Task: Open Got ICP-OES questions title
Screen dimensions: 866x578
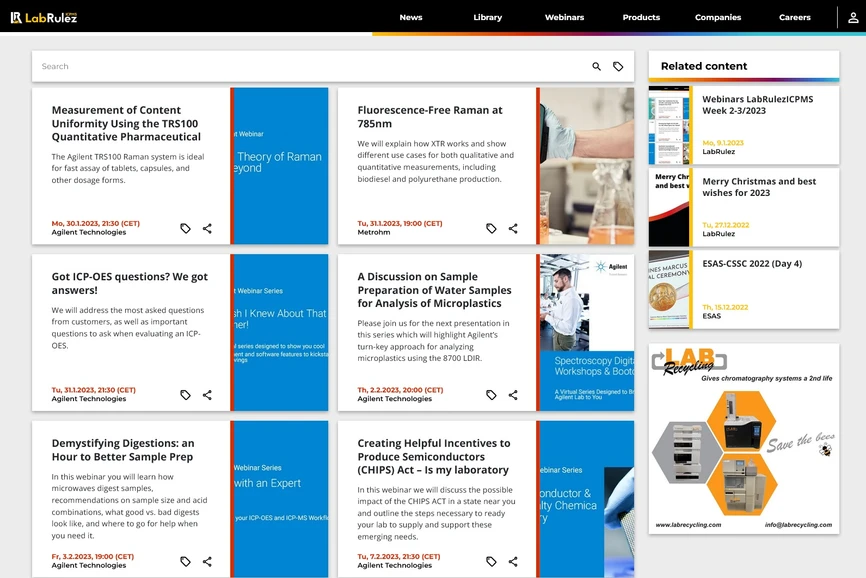Action: [130, 283]
